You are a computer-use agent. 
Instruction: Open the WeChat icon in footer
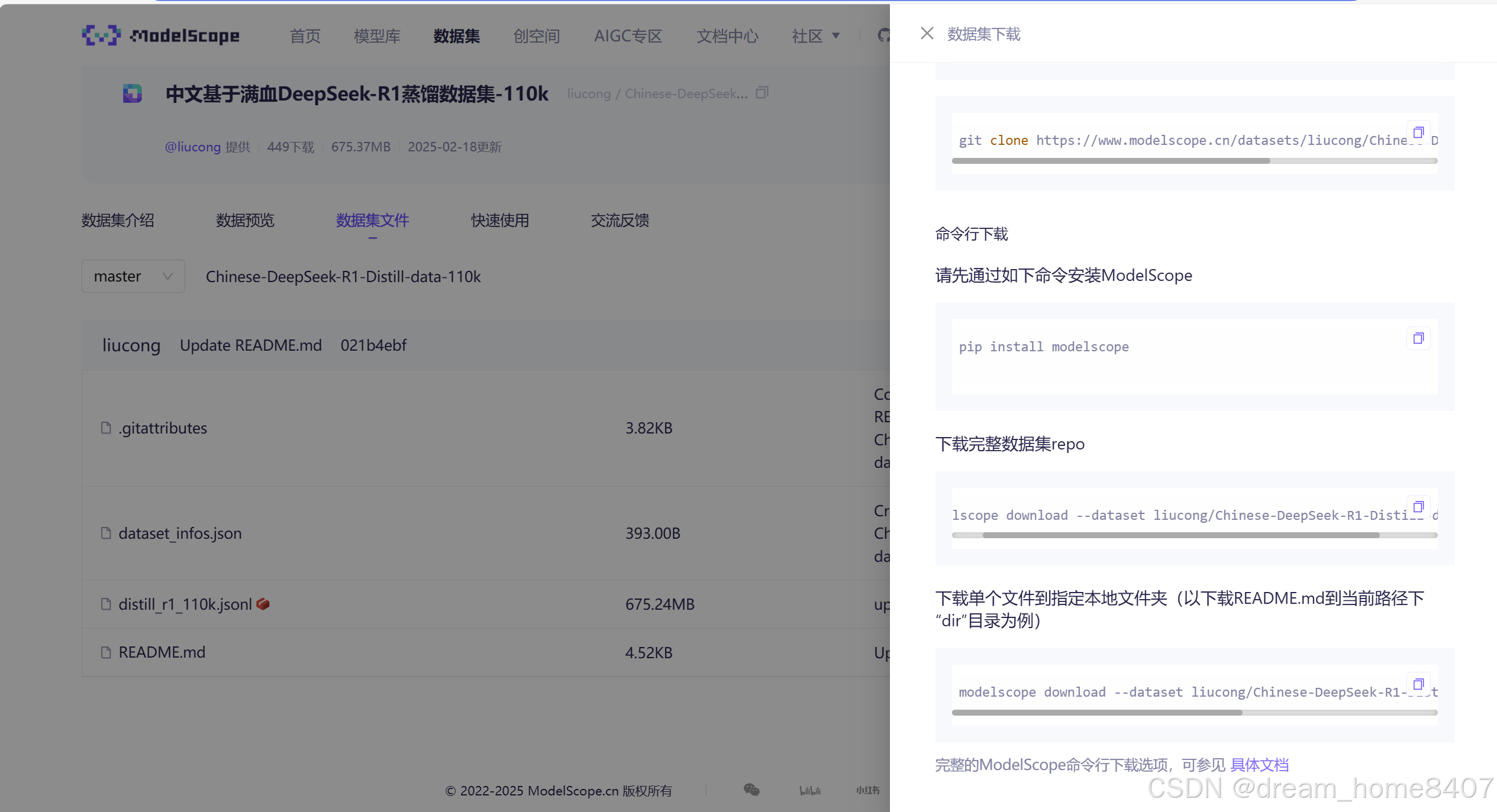pos(751,790)
